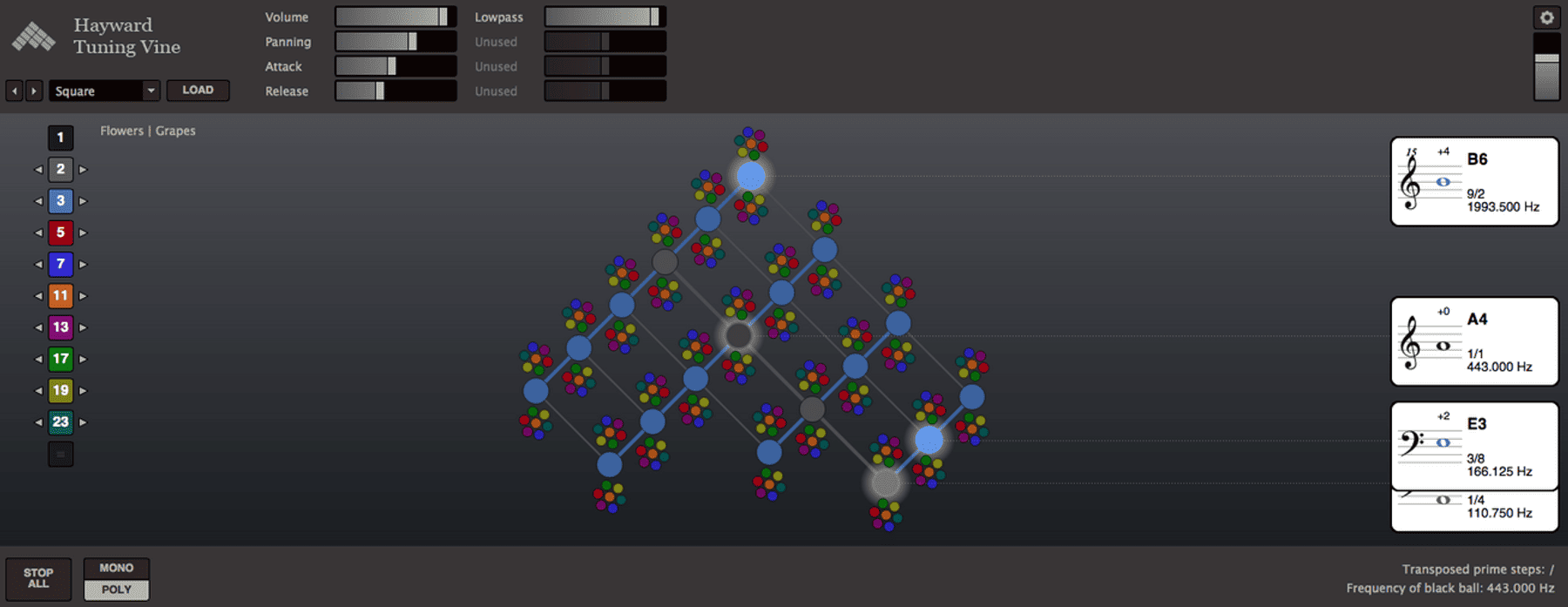Open the settings gear

point(1546,17)
